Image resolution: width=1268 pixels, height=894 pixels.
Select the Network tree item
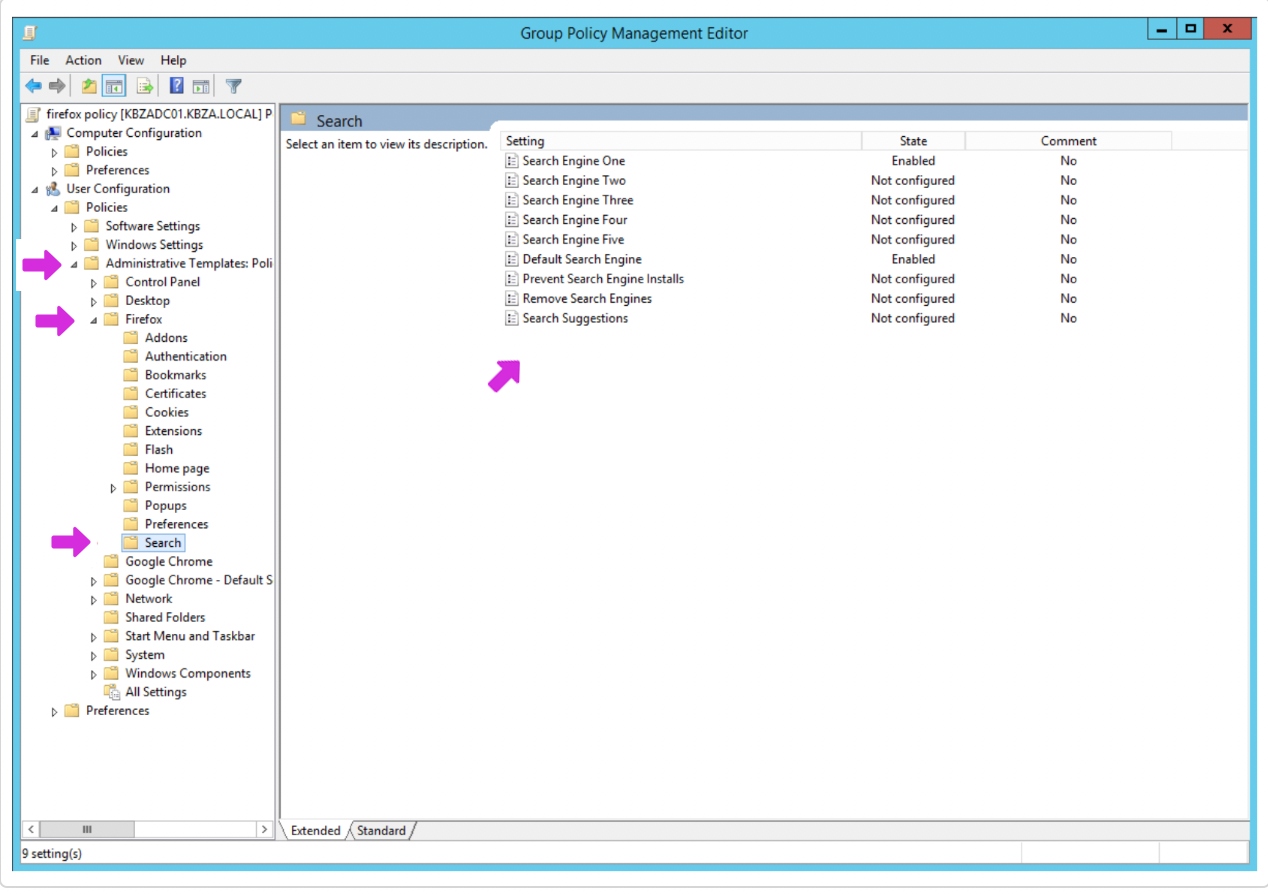[149, 599]
